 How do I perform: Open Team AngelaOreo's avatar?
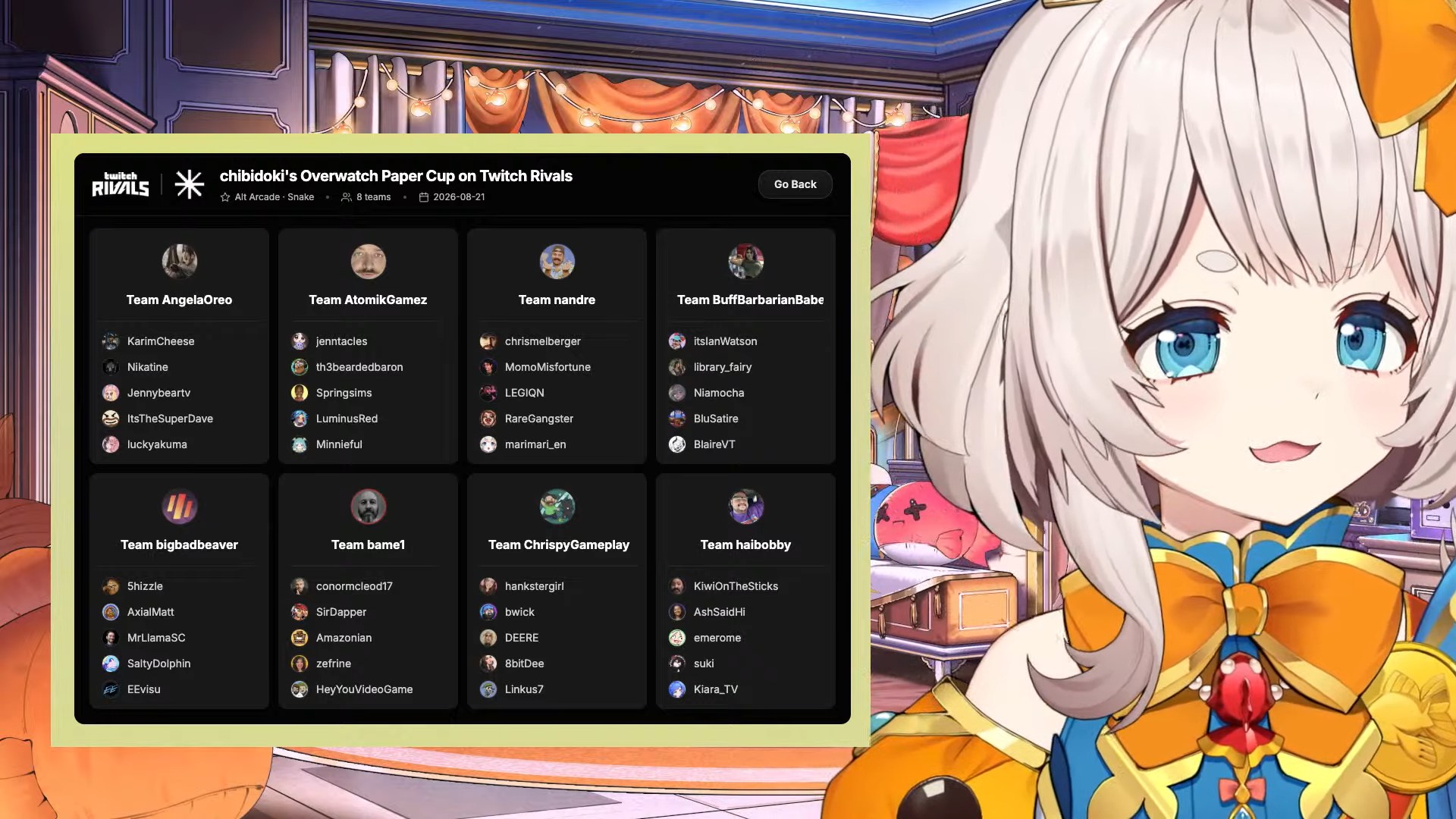click(180, 262)
